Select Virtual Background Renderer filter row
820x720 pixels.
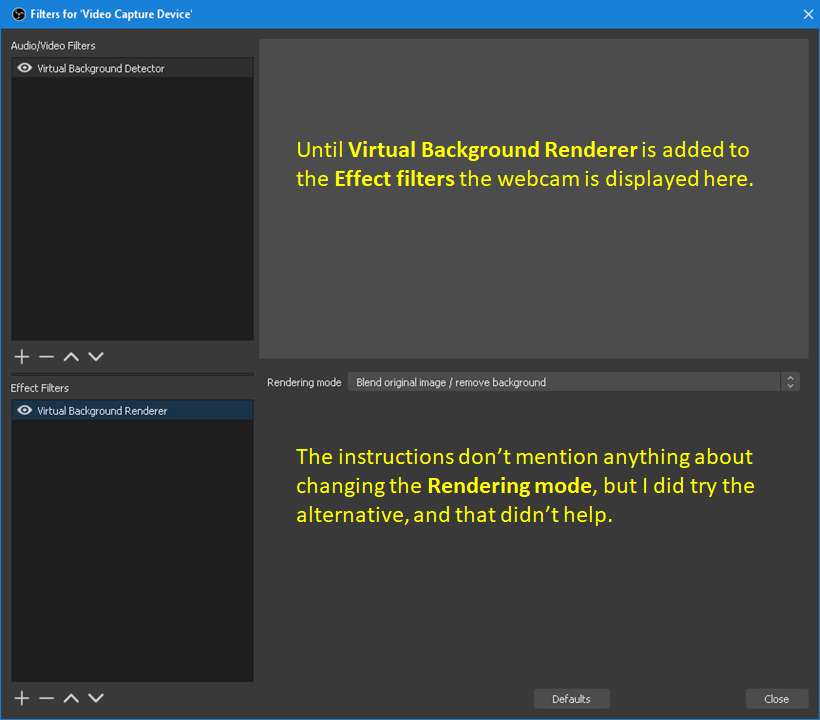pyautogui.click(x=133, y=410)
